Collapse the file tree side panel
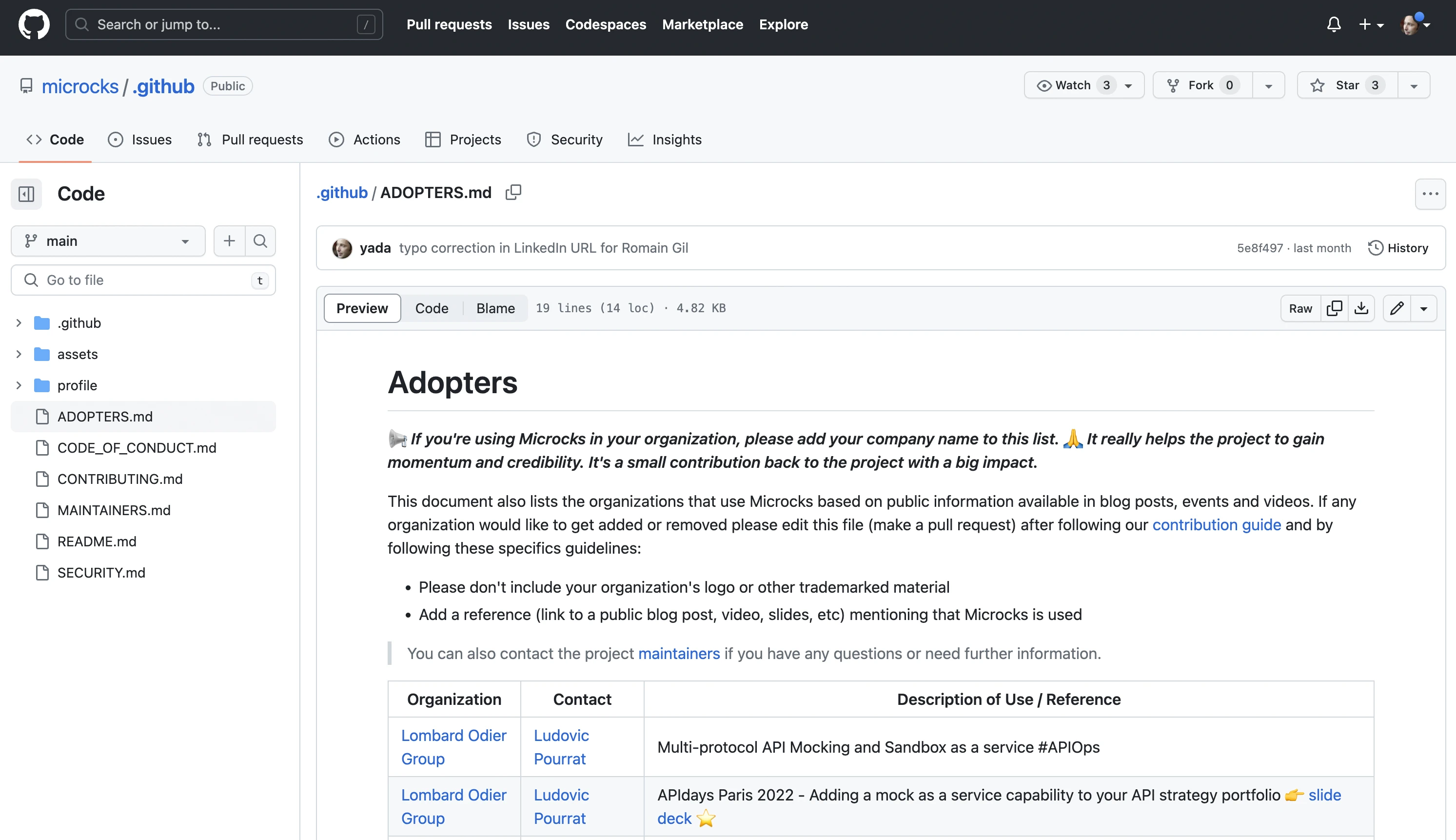1456x840 pixels. (25, 194)
